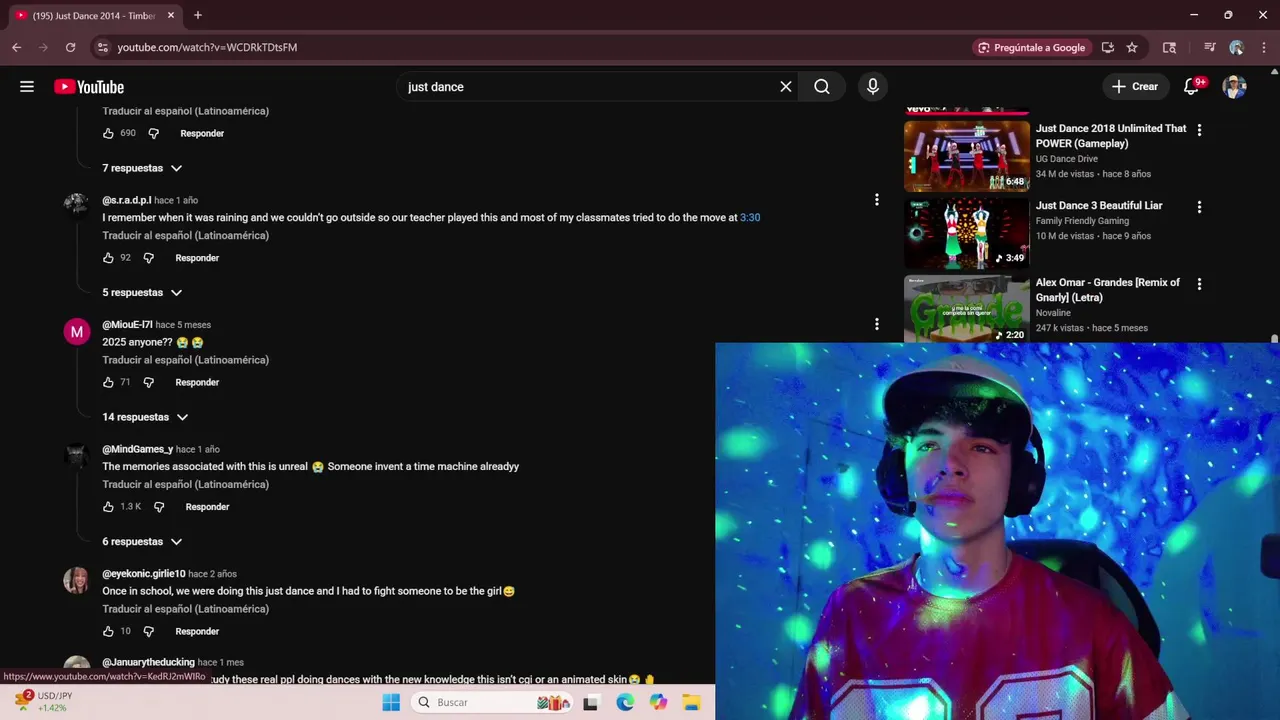The width and height of the screenshot is (1280, 720).
Task: Like the '2025 anyone??' comment
Action: pyautogui.click(x=108, y=382)
